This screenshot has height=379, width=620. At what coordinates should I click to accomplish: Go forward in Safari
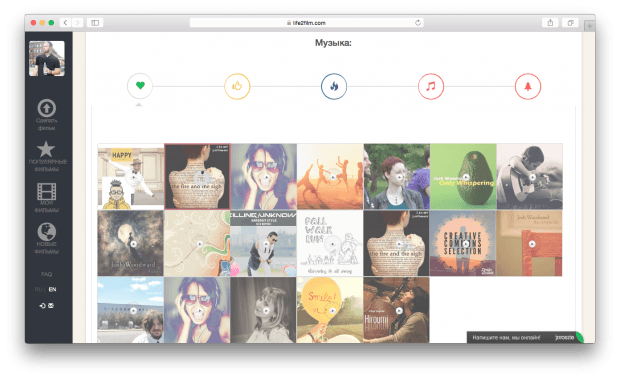click(78, 23)
